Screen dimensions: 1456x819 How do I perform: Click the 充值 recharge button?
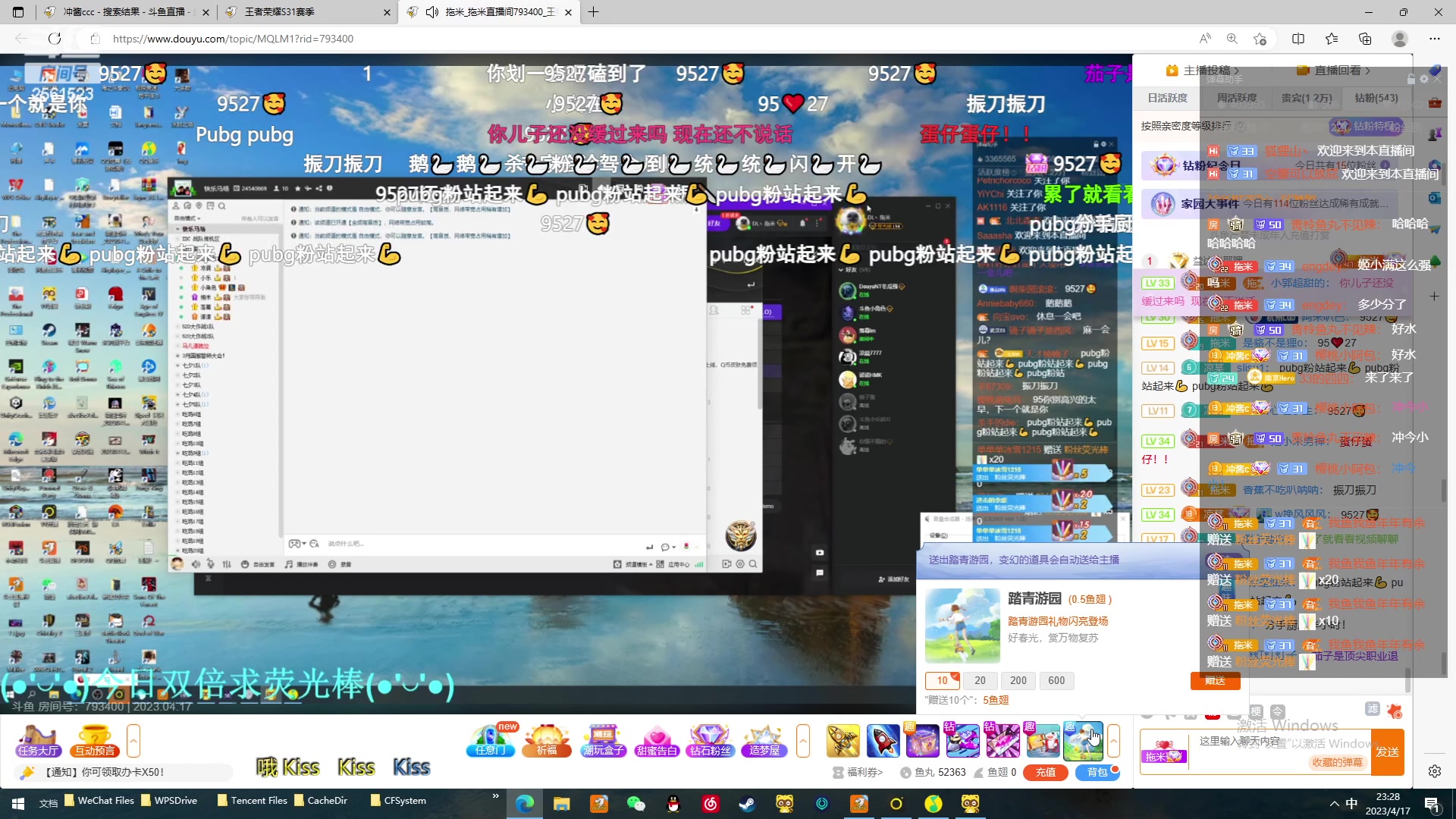tap(1046, 772)
